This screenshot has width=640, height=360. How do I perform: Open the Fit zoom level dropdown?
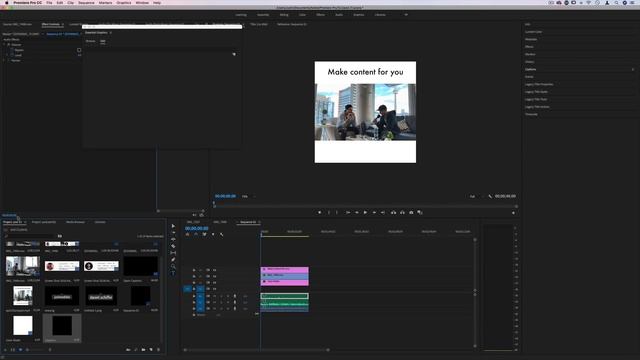[x=248, y=196]
